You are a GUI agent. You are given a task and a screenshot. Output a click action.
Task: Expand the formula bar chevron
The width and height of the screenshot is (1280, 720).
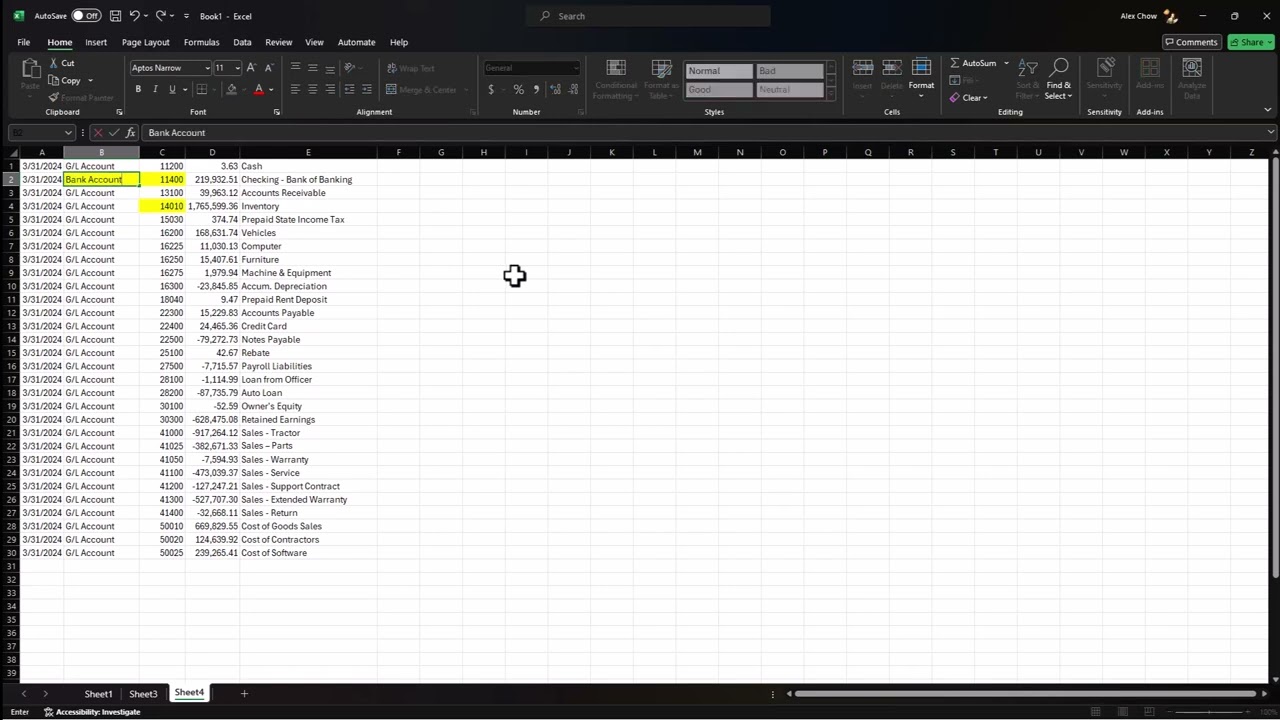pyautogui.click(x=1271, y=132)
